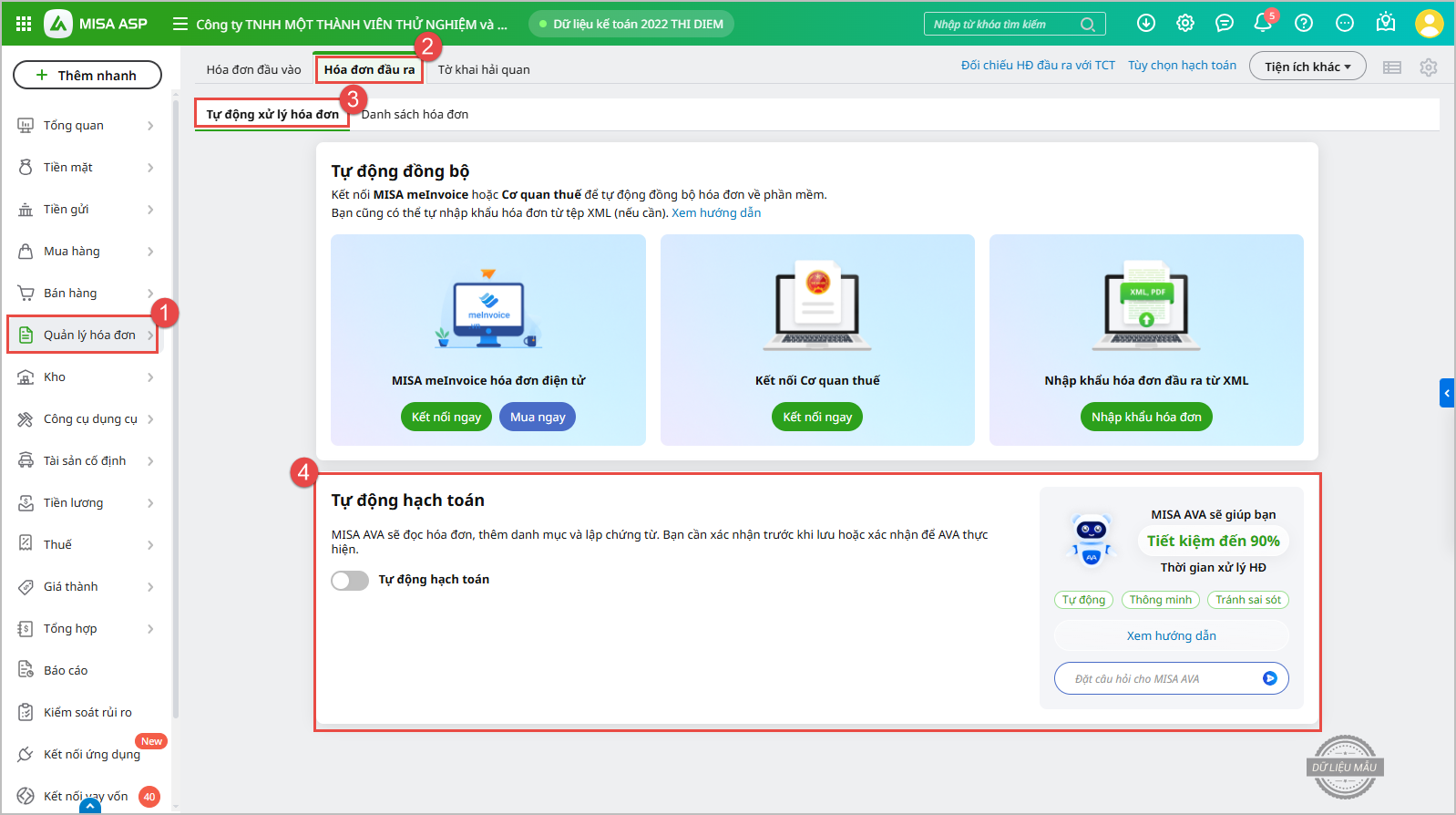Open the Tiện ích khác dropdown
Image resolution: width=1456 pixels, height=815 pixels.
[x=1307, y=67]
